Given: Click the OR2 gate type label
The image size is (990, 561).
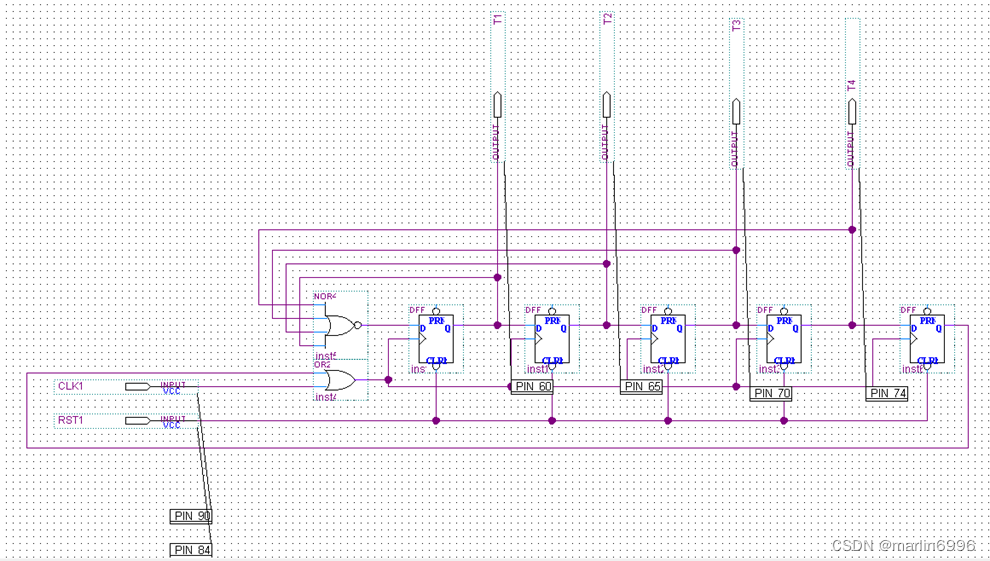Looking at the screenshot, I should (x=323, y=365).
